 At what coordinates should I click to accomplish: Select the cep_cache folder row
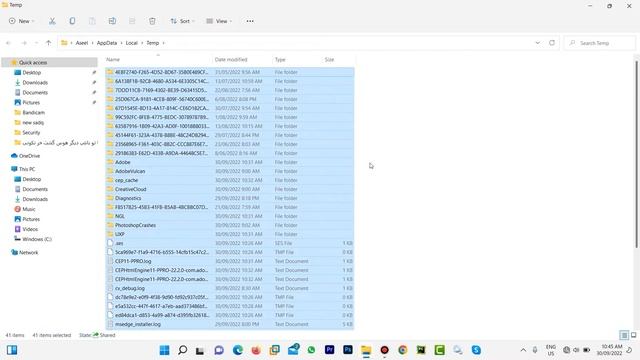click(230, 180)
